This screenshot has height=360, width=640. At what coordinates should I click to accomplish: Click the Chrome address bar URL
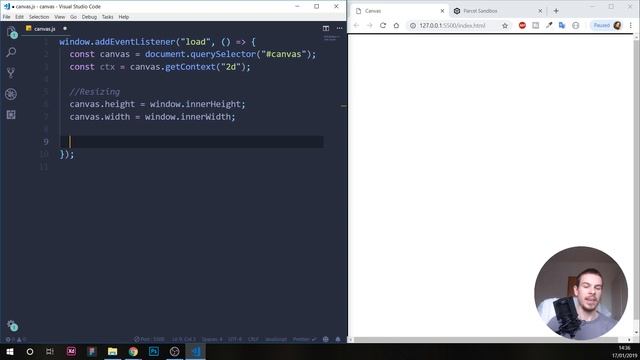(452, 25)
